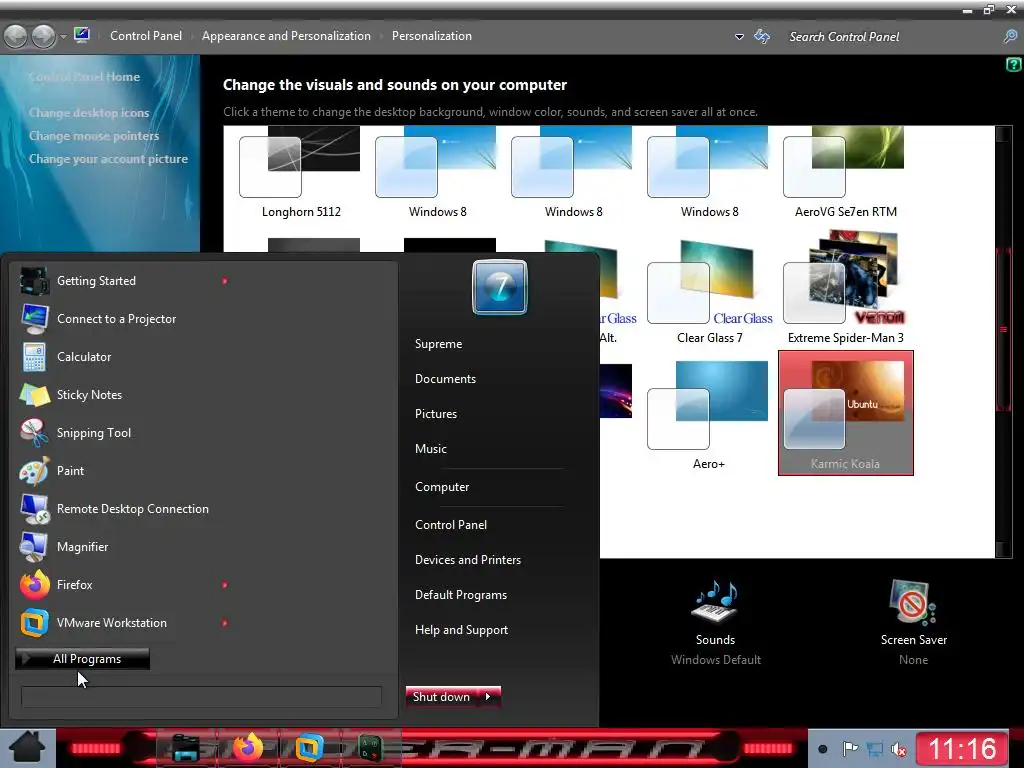Open Supreme user folder
The width and height of the screenshot is (1024, 768).
[438, 344]
